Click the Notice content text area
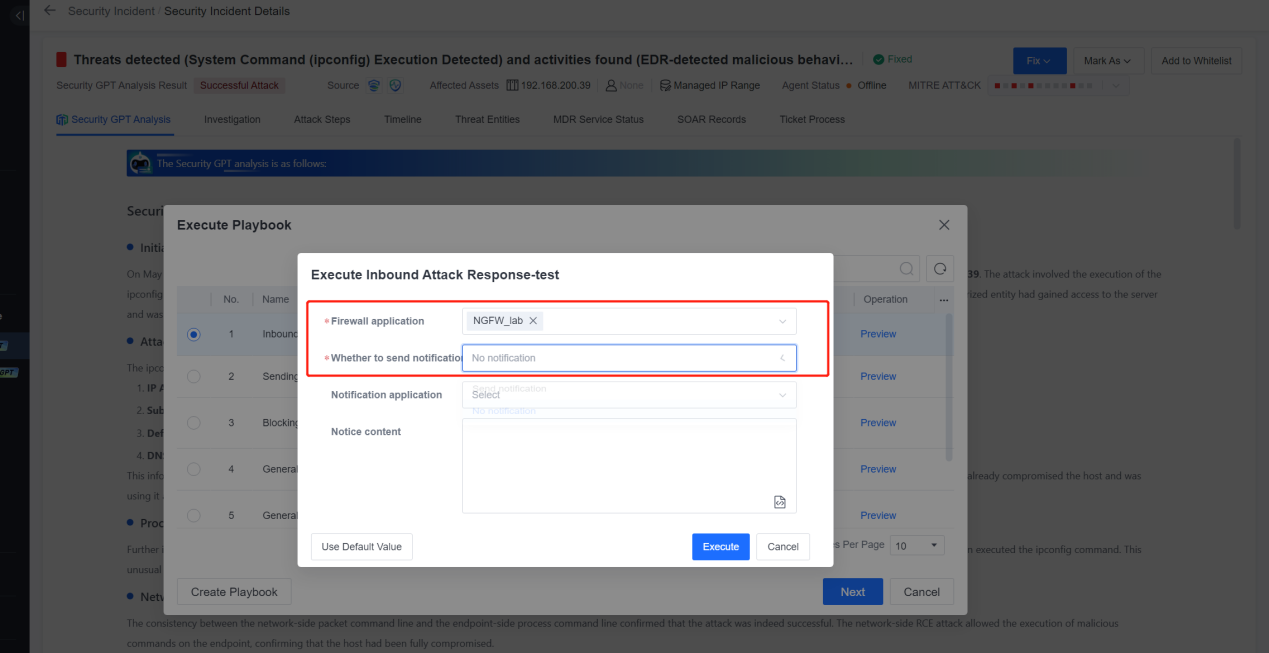 [629, 465]
